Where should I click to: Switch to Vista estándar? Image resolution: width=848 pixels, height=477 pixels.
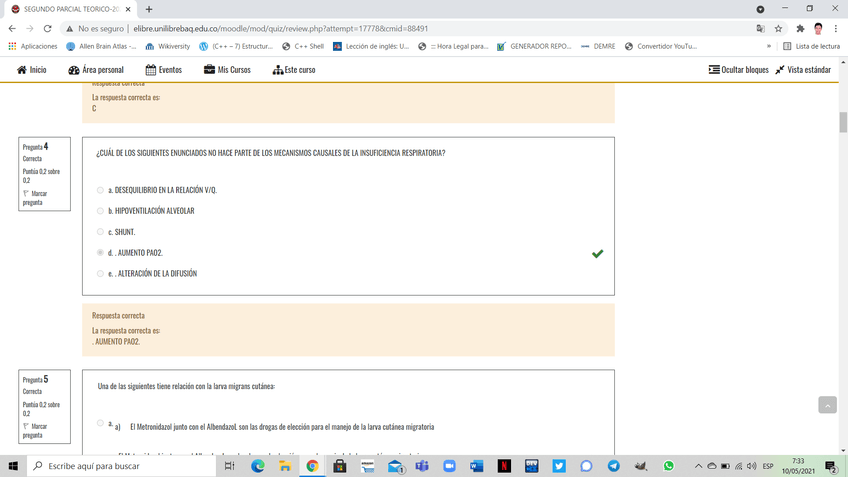pos(803,70)
